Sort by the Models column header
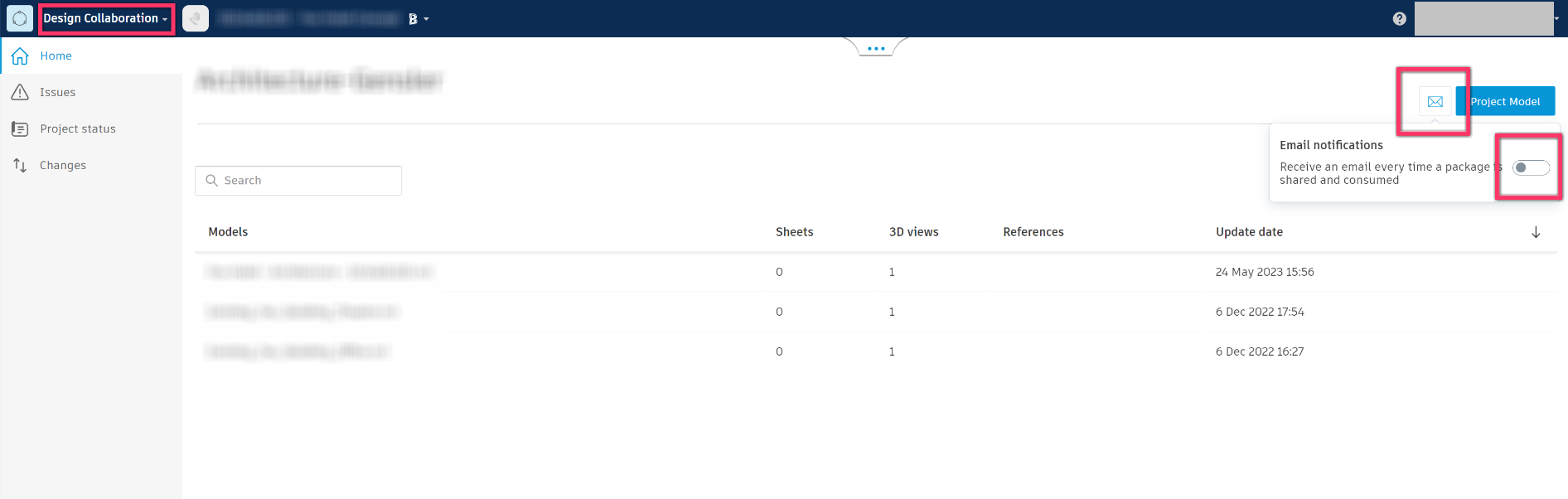This screenshot has height=499, width=1568. [228, 232]
